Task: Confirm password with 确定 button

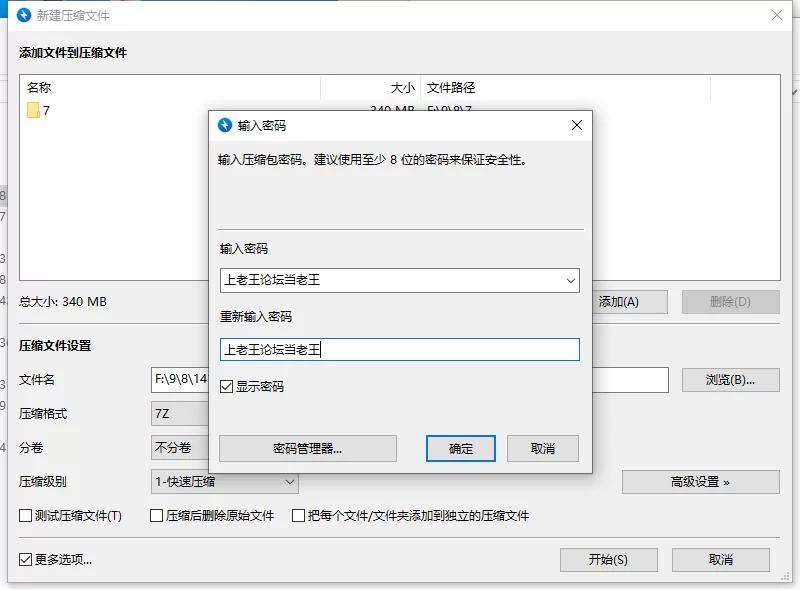Action: [x=461, y=449]
